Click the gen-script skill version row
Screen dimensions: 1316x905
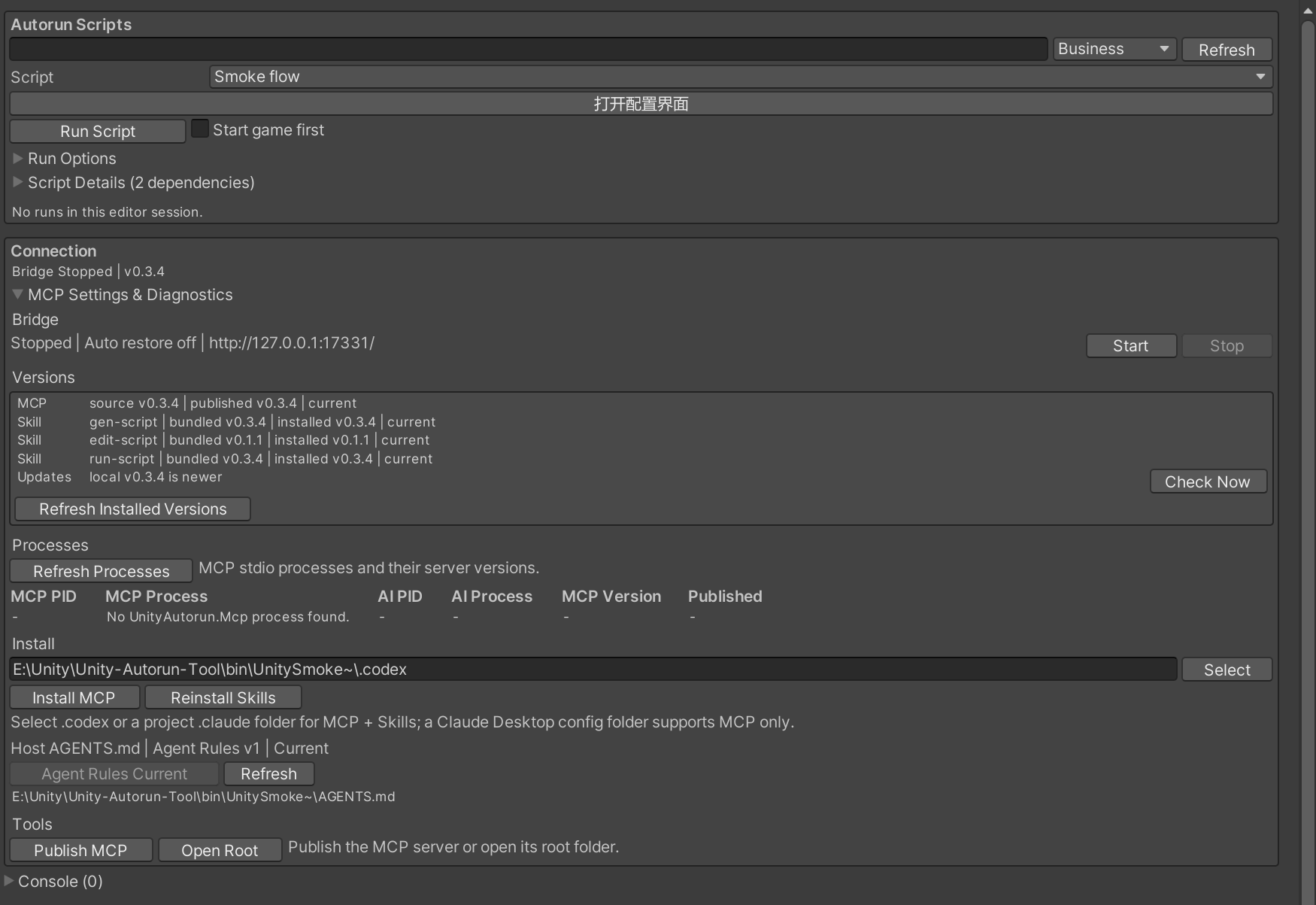click(226, 422)
